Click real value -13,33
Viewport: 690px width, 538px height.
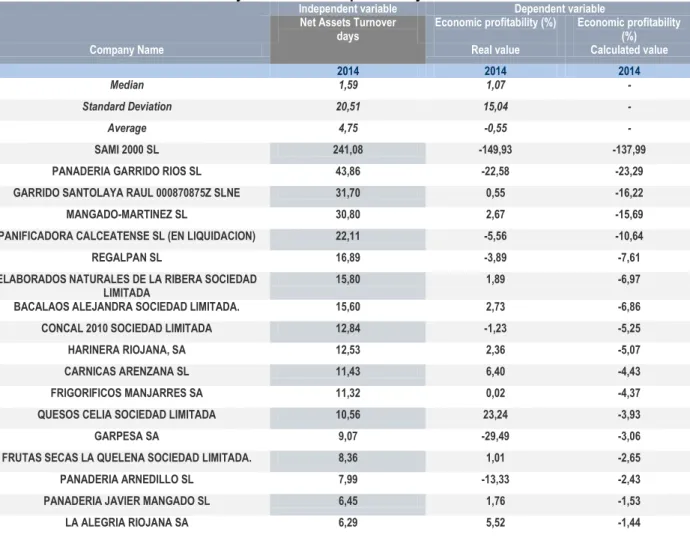pos(495,479)
